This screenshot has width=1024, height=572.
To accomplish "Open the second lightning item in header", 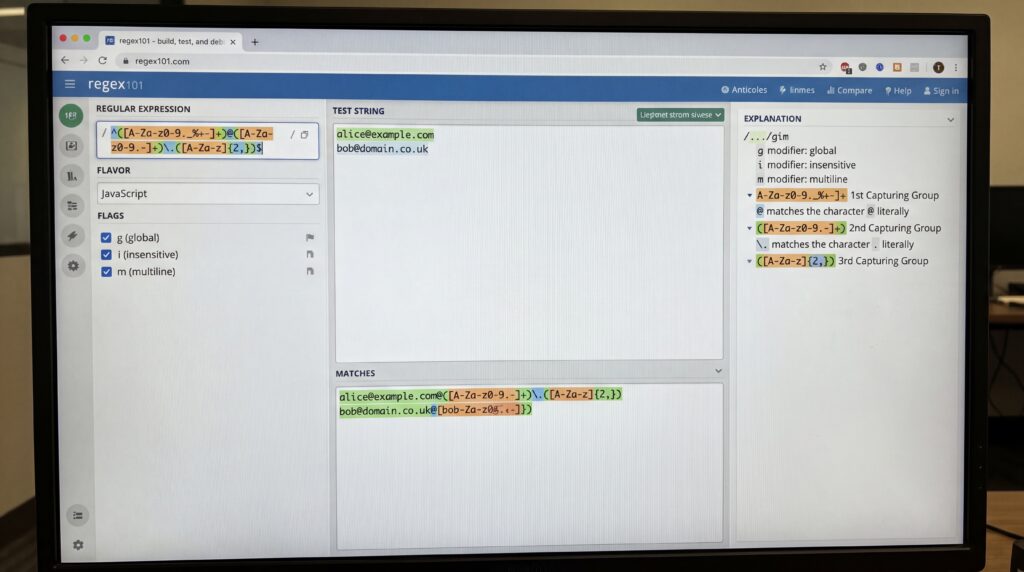I will 797,90.
